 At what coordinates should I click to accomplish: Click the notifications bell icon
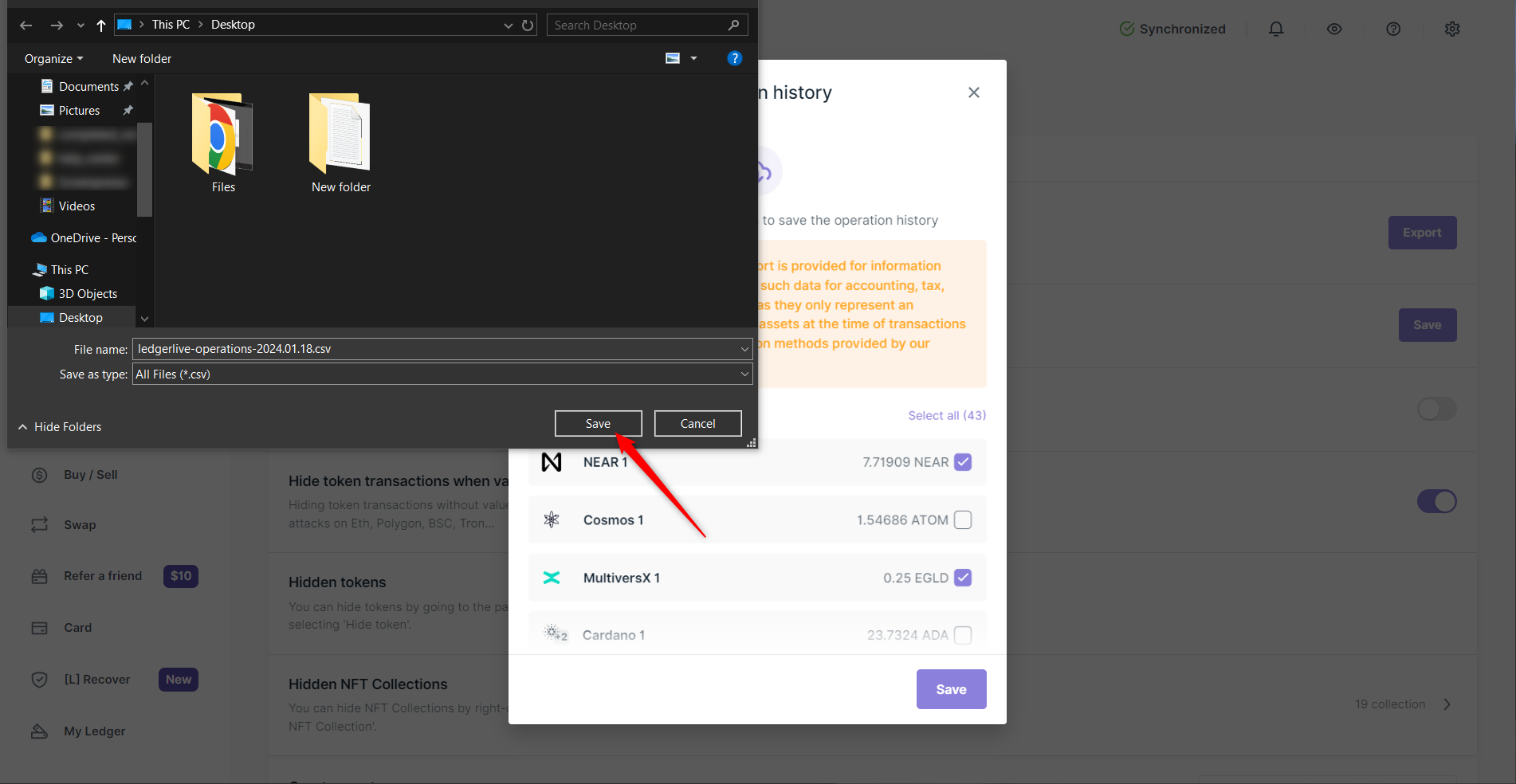pyautogui.click(x=1276, y=29)
